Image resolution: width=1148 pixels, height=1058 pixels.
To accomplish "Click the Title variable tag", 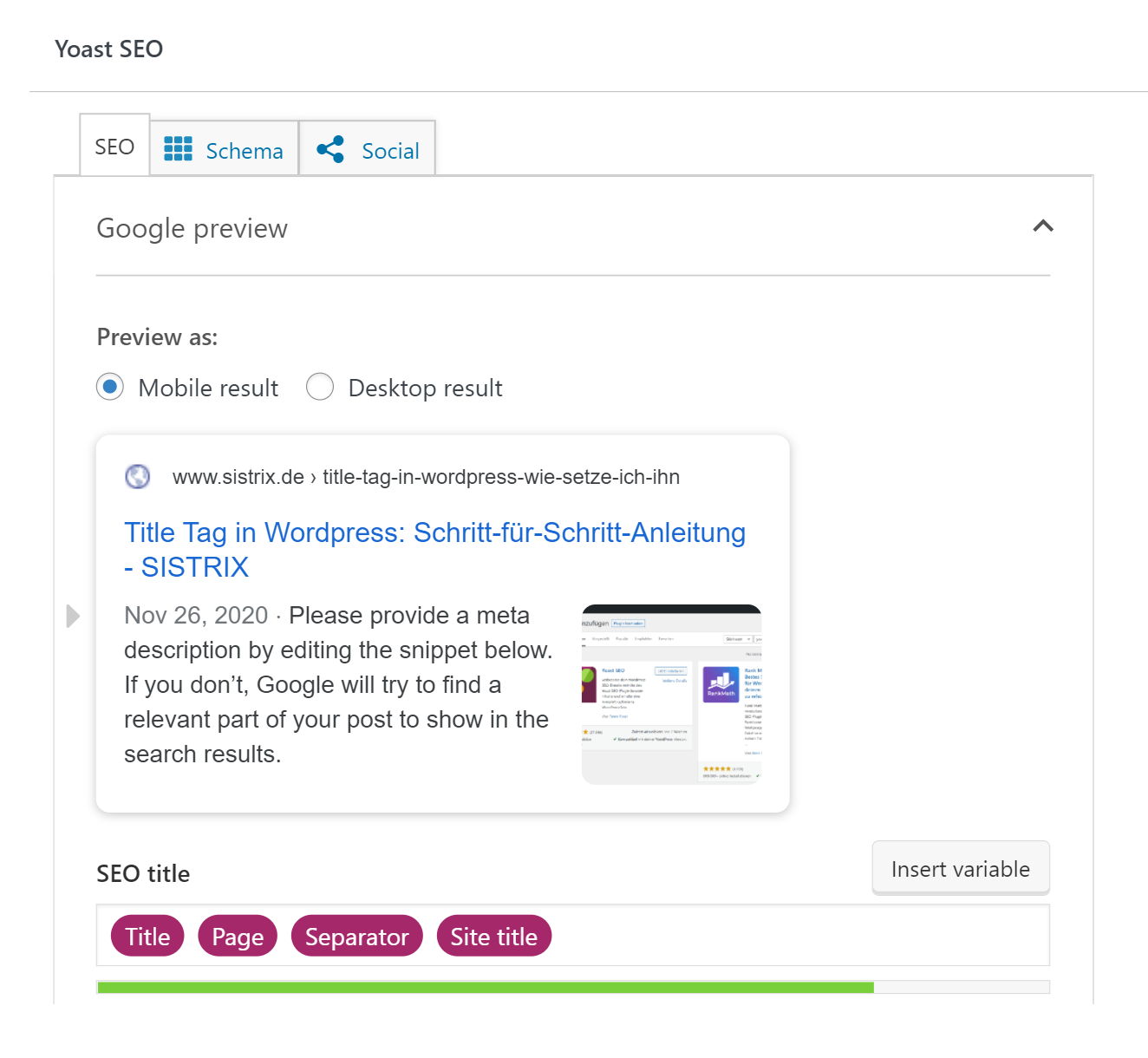I will click(x=147, y=937).
